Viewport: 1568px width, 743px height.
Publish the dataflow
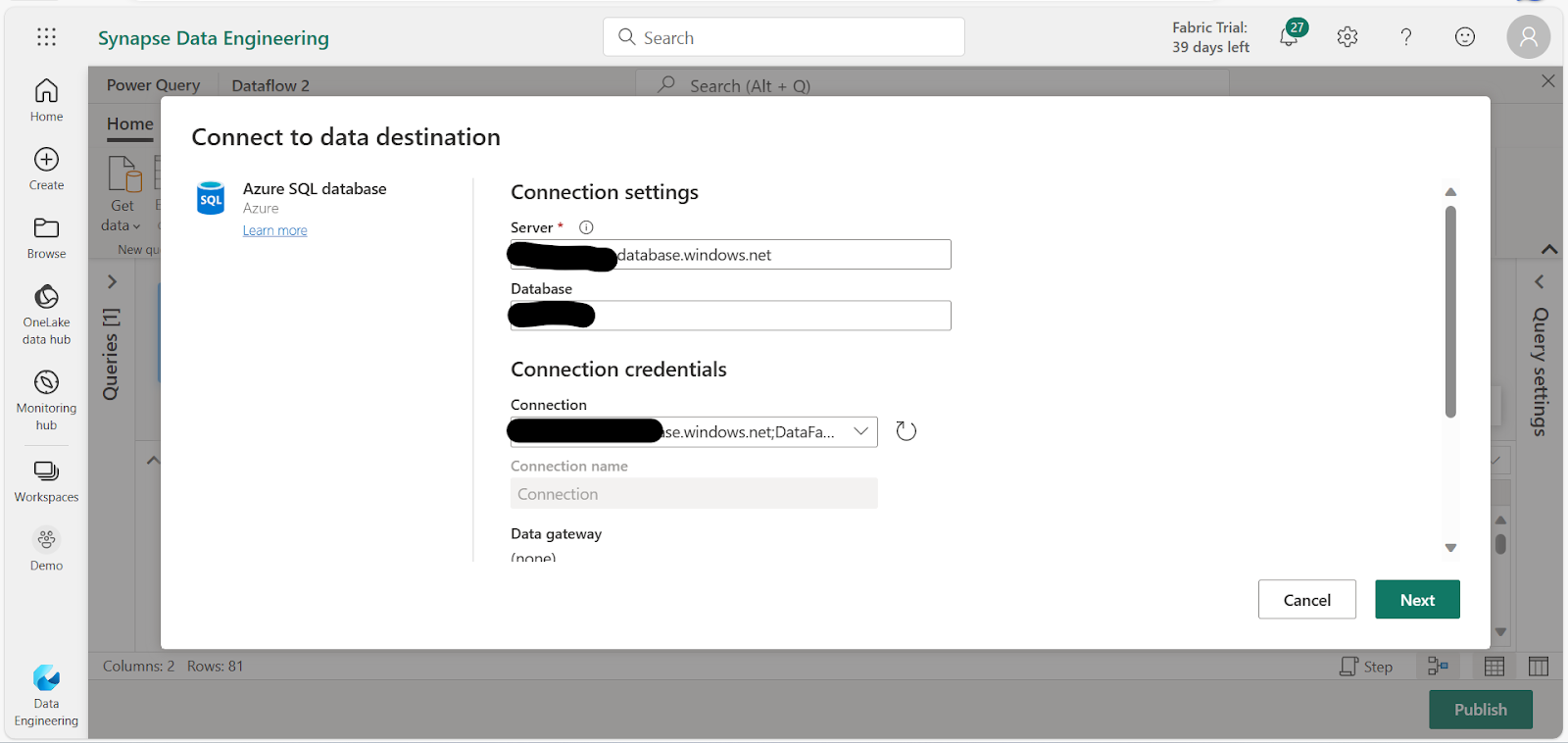click(1480, 710)
